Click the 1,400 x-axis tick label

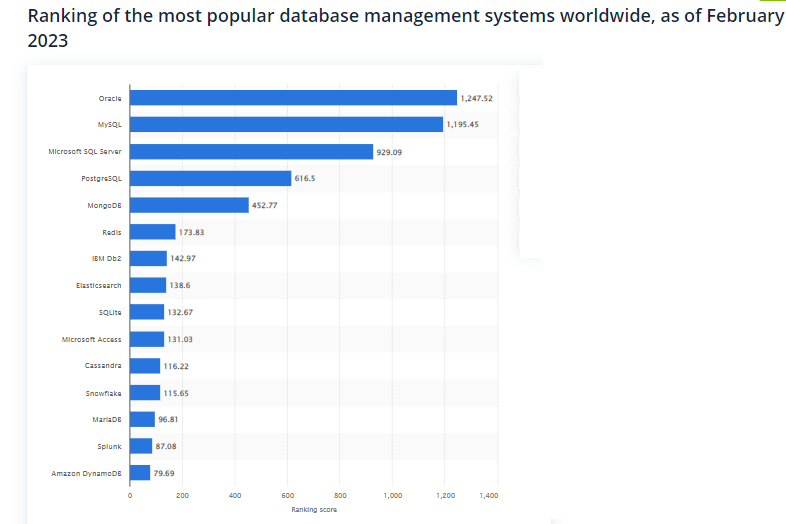point(489,495)
